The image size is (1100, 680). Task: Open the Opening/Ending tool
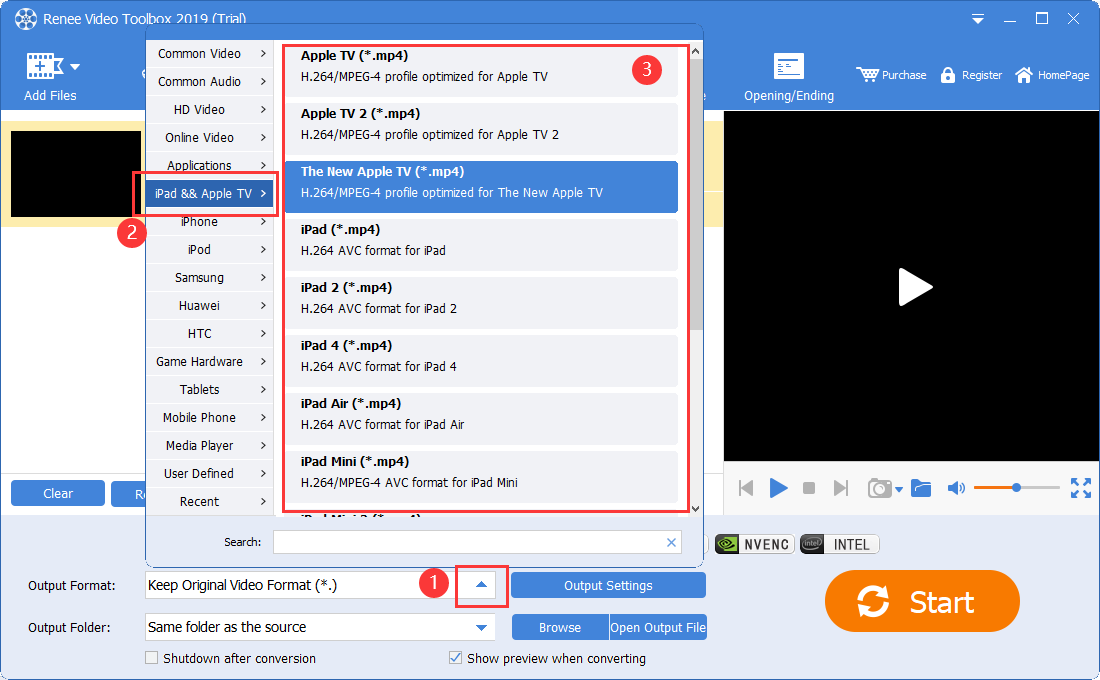(788, 68)
